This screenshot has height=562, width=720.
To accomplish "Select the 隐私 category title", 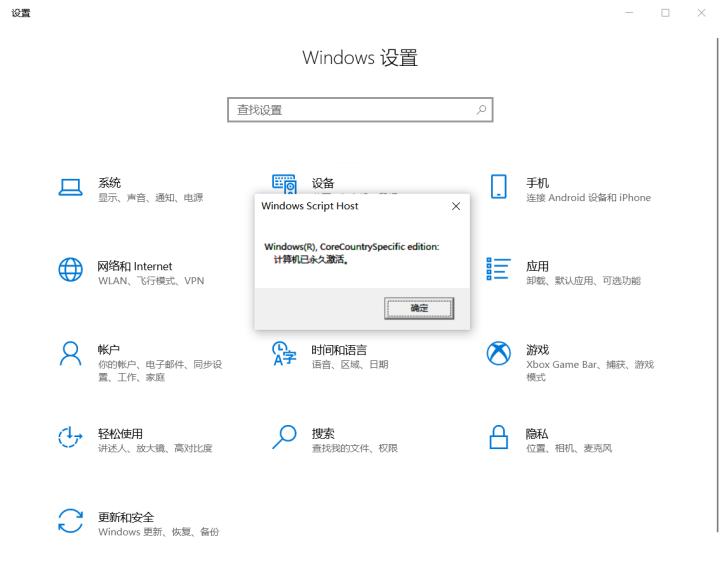I will pos(537,433).
